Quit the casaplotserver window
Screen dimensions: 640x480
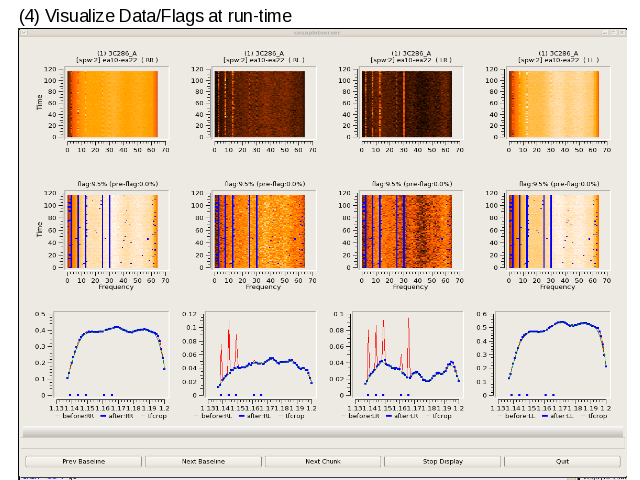(x=562, y=461)
